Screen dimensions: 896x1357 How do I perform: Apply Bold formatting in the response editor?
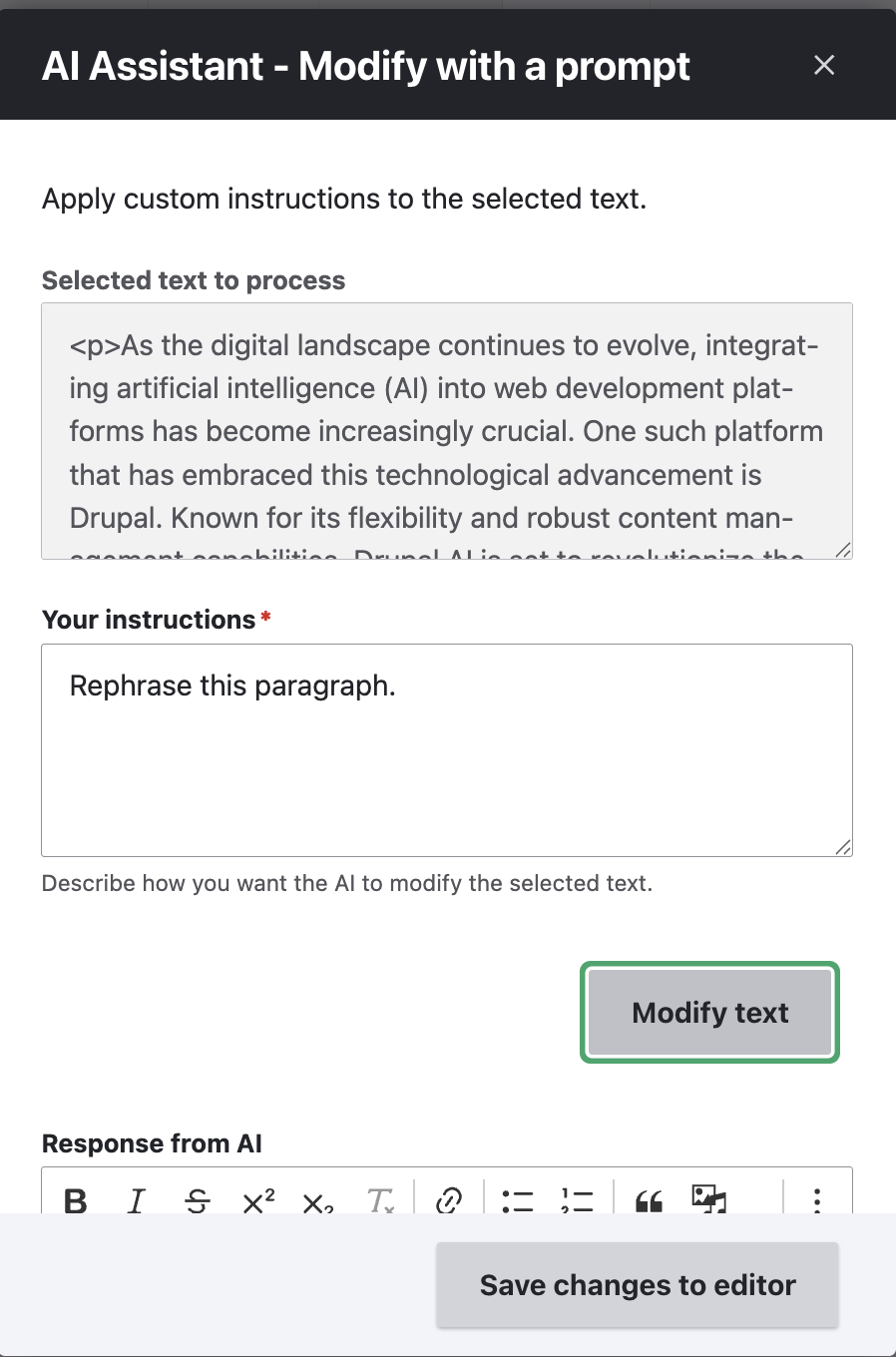tap(74, 1200)
